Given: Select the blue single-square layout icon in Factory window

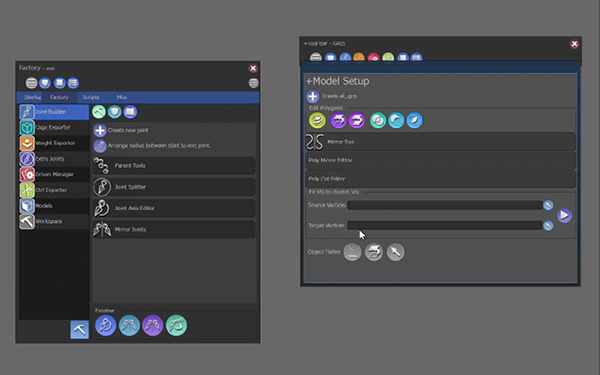Looking at the screenshot, I should point(60,83).
